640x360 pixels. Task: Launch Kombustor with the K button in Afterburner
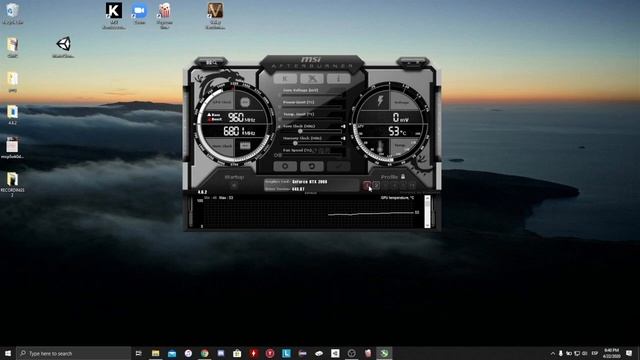[x=285, y=78]
